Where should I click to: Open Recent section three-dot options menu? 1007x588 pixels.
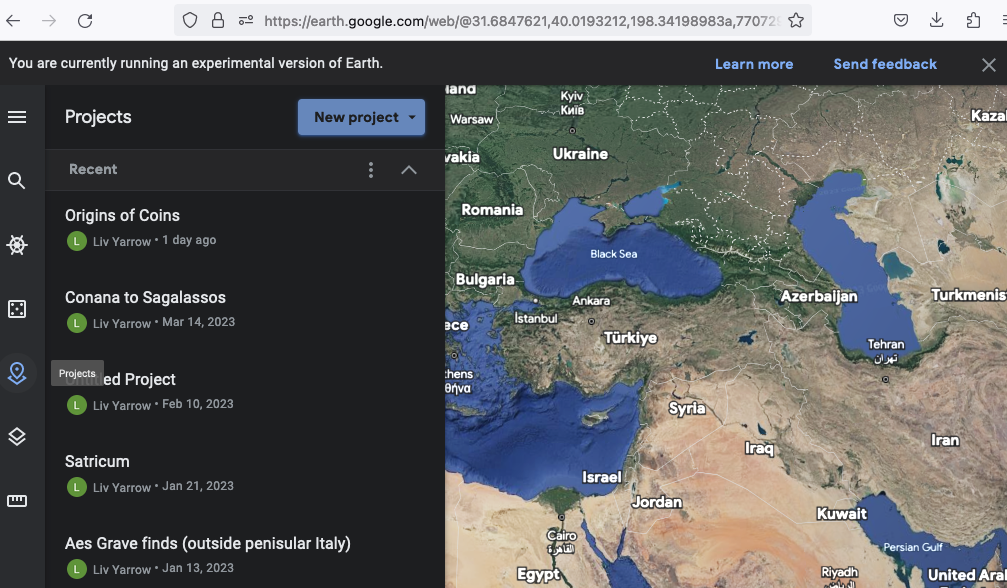[x=371, y=170]
